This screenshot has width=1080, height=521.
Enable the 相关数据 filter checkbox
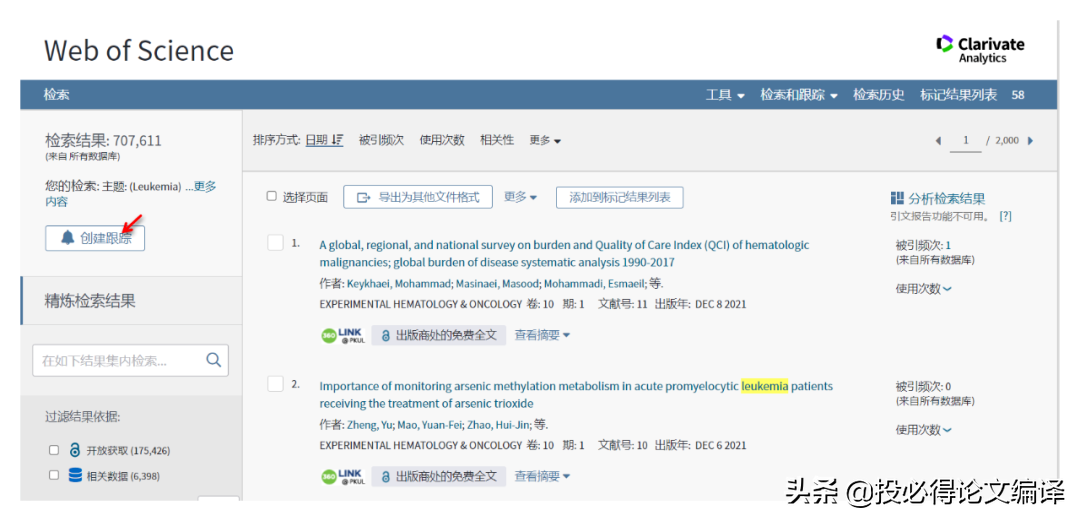(54, 476)
